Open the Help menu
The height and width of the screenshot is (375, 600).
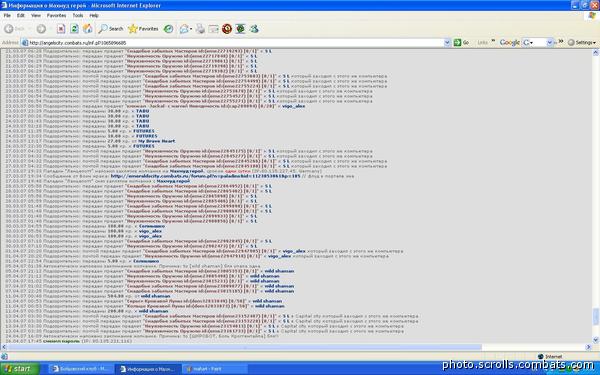click(x=94, y=15)
